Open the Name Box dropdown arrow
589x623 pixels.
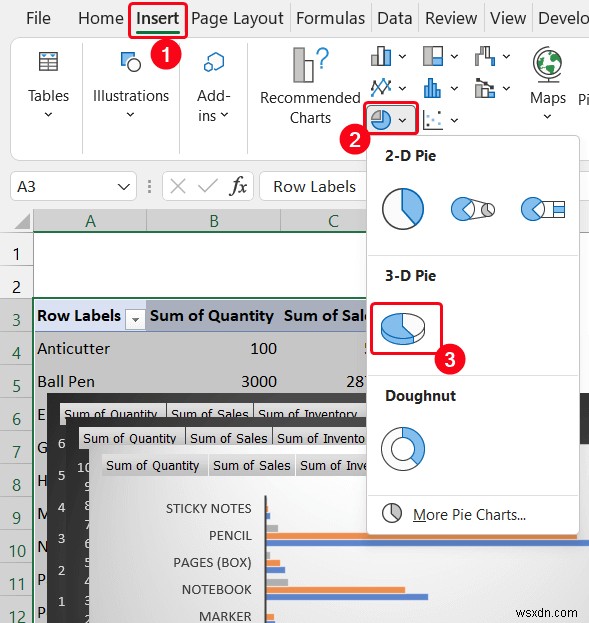[124, 187]
